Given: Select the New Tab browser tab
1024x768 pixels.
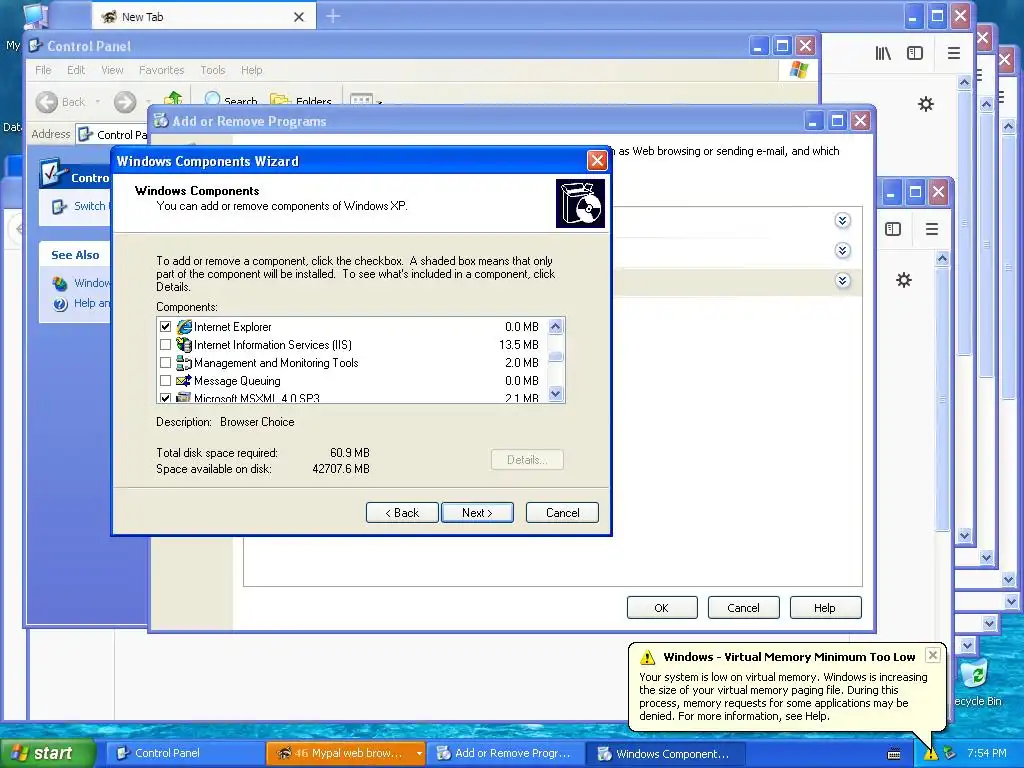Looking at the screenshot, I should (204, 16).
